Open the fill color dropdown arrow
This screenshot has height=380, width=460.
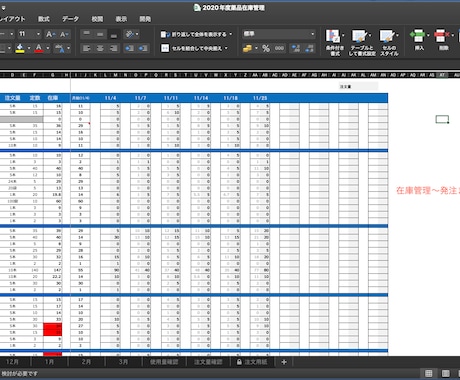29,48
